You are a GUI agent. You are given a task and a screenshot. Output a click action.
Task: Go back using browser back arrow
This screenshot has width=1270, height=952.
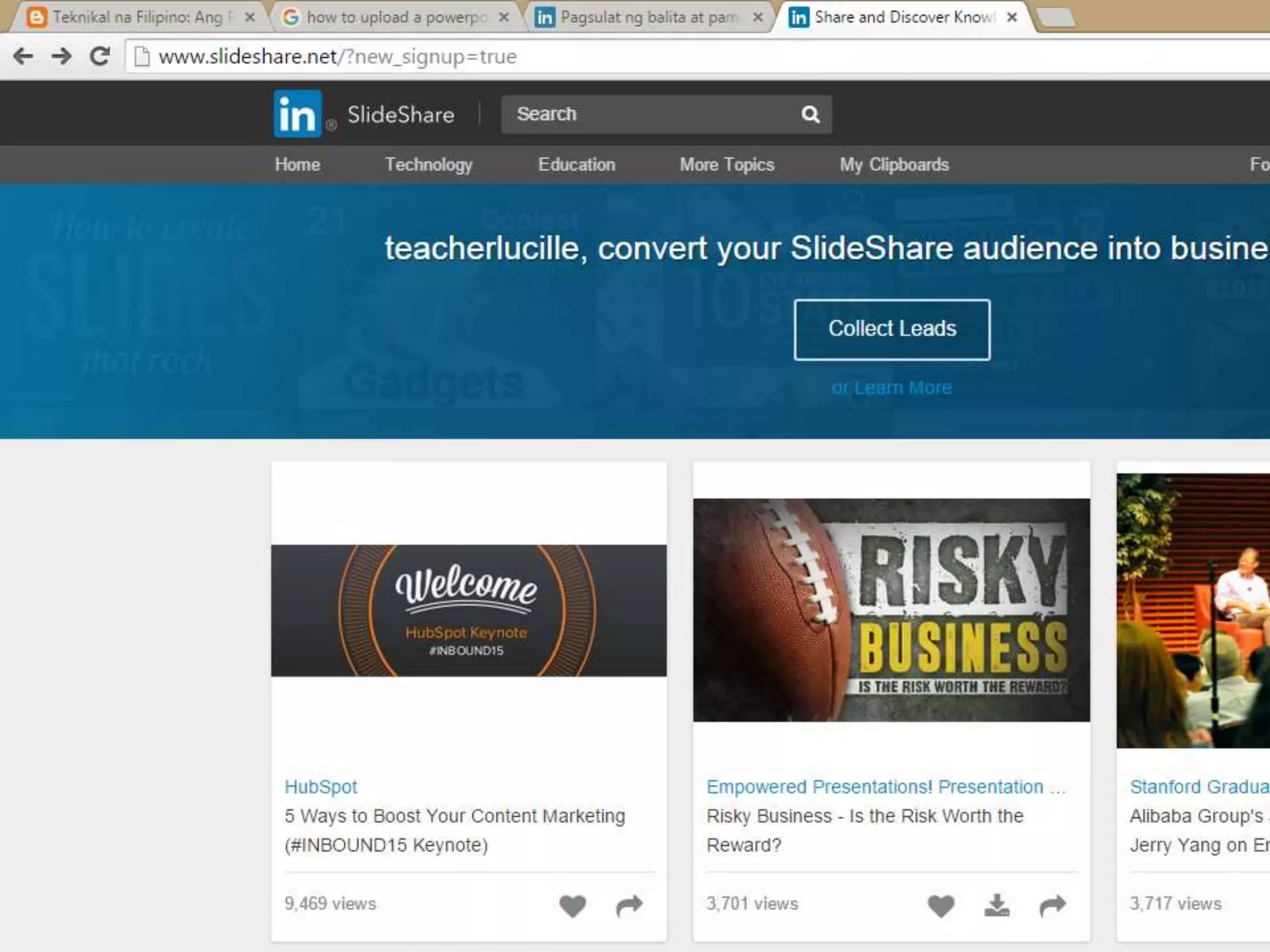click(x=23, y=56)
